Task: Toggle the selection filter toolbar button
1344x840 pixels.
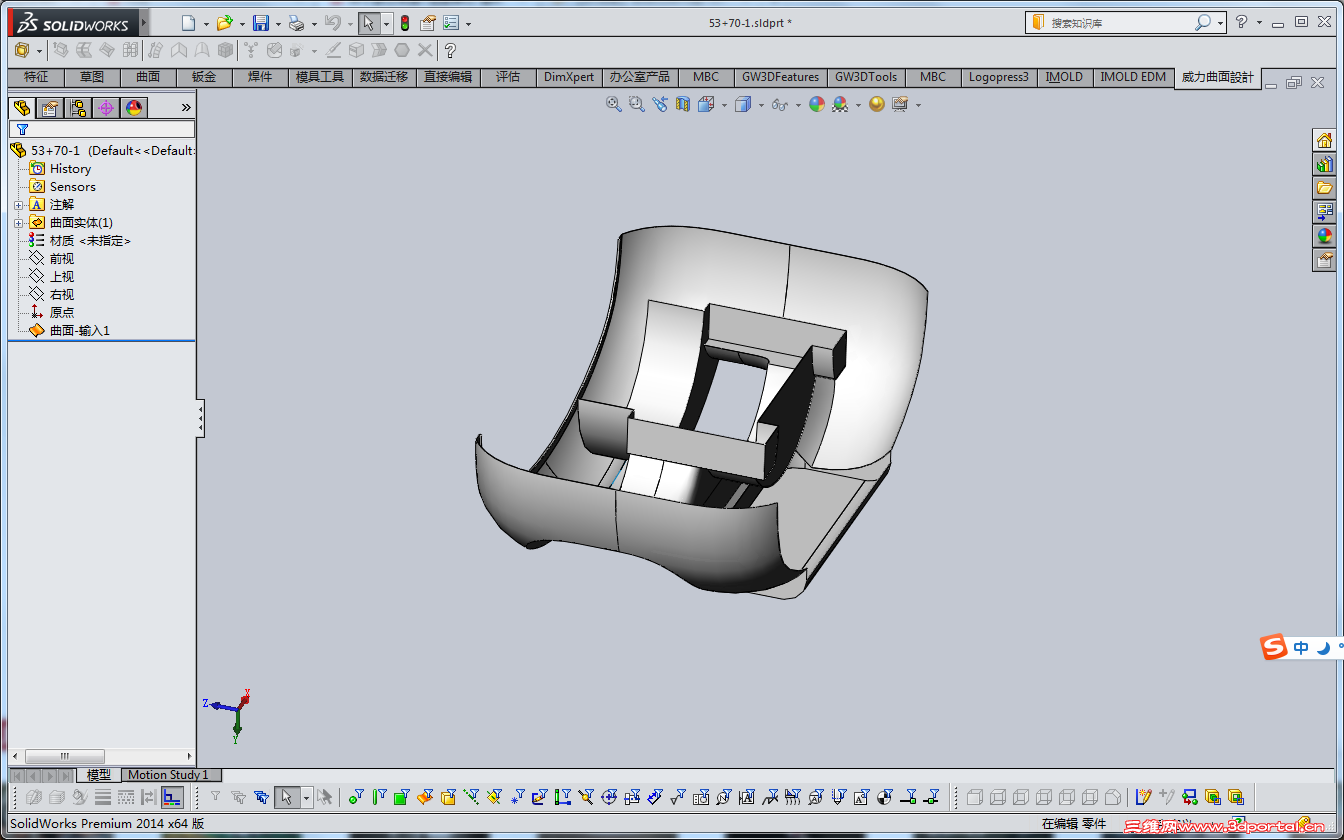Action: click(x=215, y=797)
